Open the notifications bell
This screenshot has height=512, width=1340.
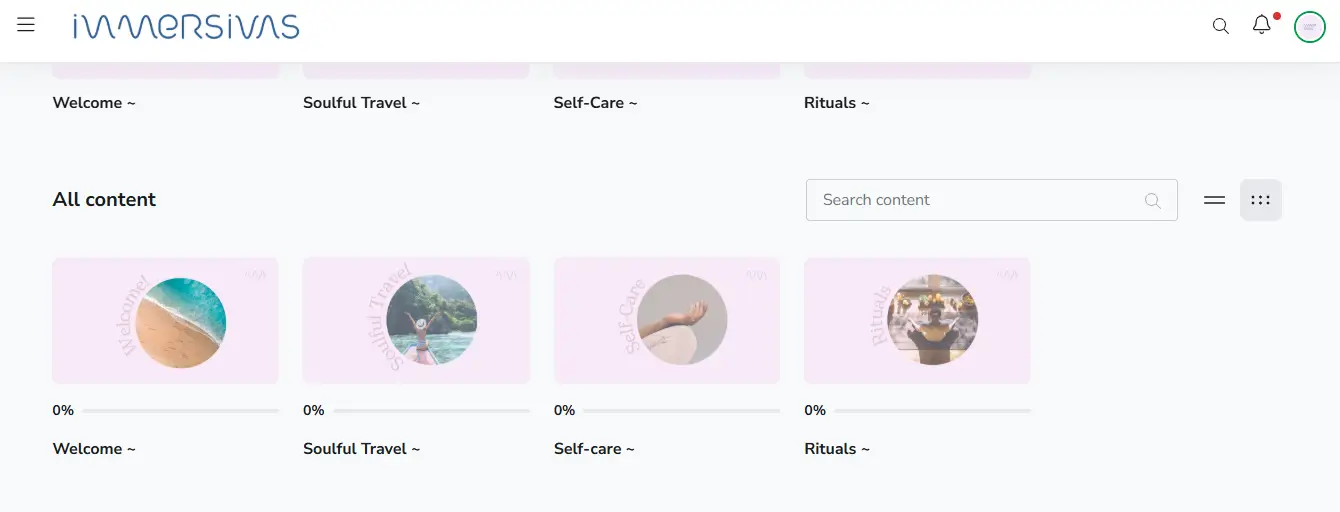[x=1262, y=26]
